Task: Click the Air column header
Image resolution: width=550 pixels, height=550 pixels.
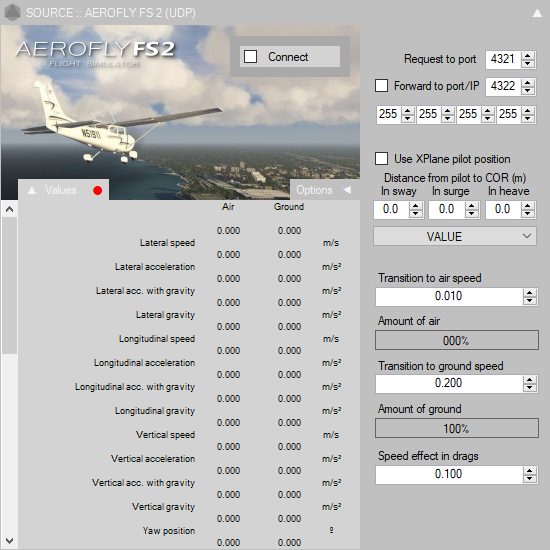Action: 228,207
